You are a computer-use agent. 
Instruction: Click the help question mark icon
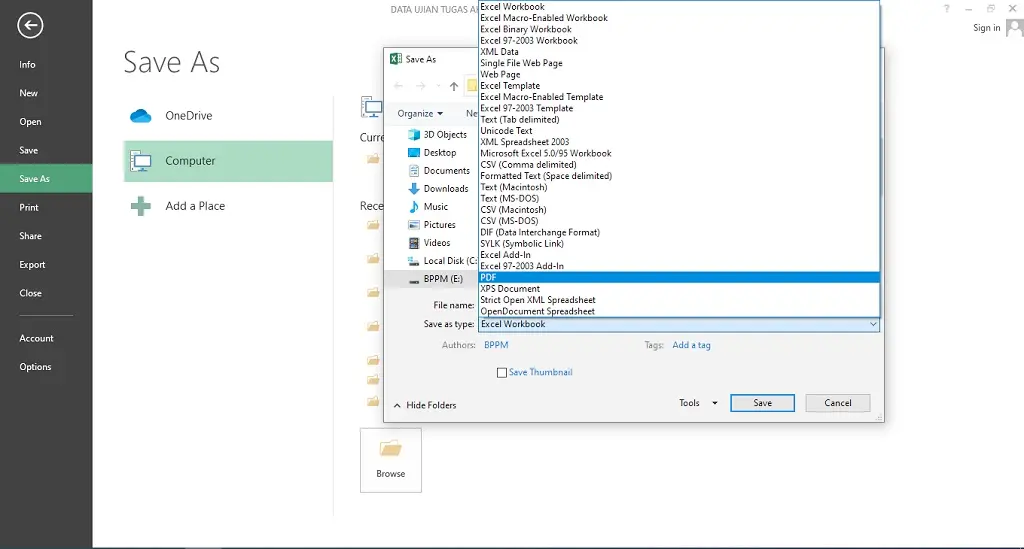[x=946, y=9]
